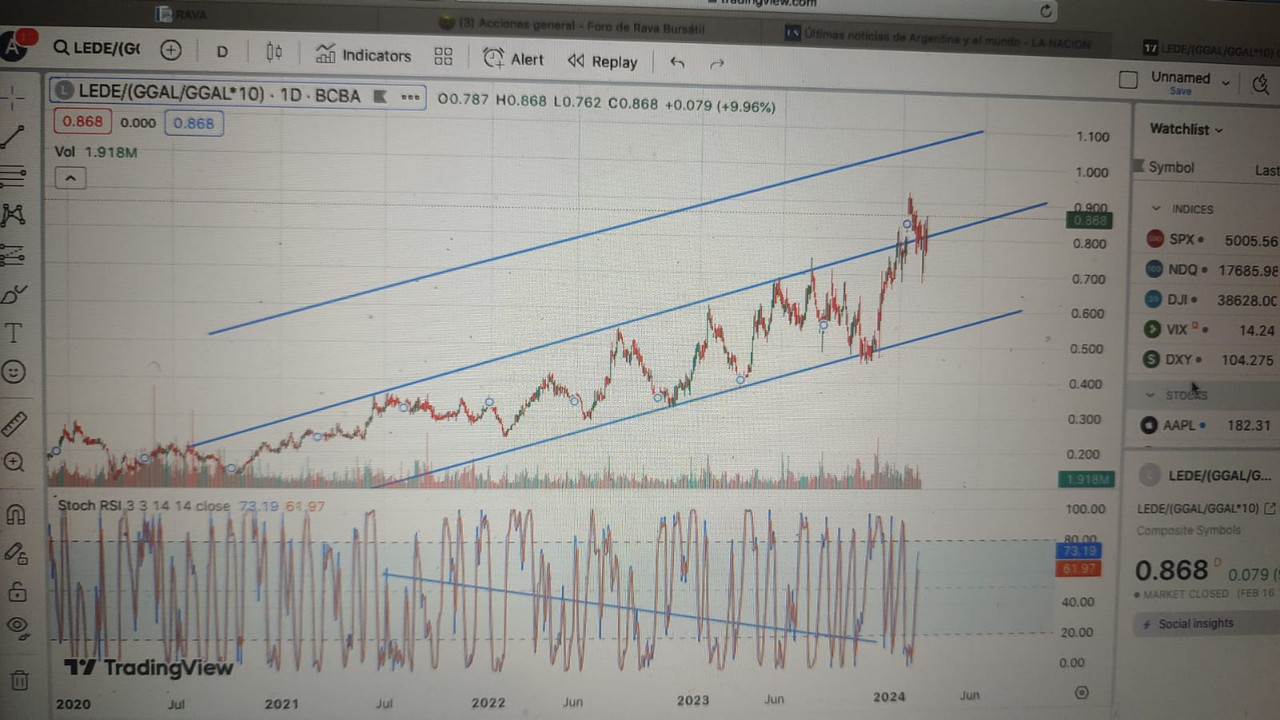Open the three-dot More menu in chart legend
Viewport: 1280px width, 720px height.
point(410,98)
